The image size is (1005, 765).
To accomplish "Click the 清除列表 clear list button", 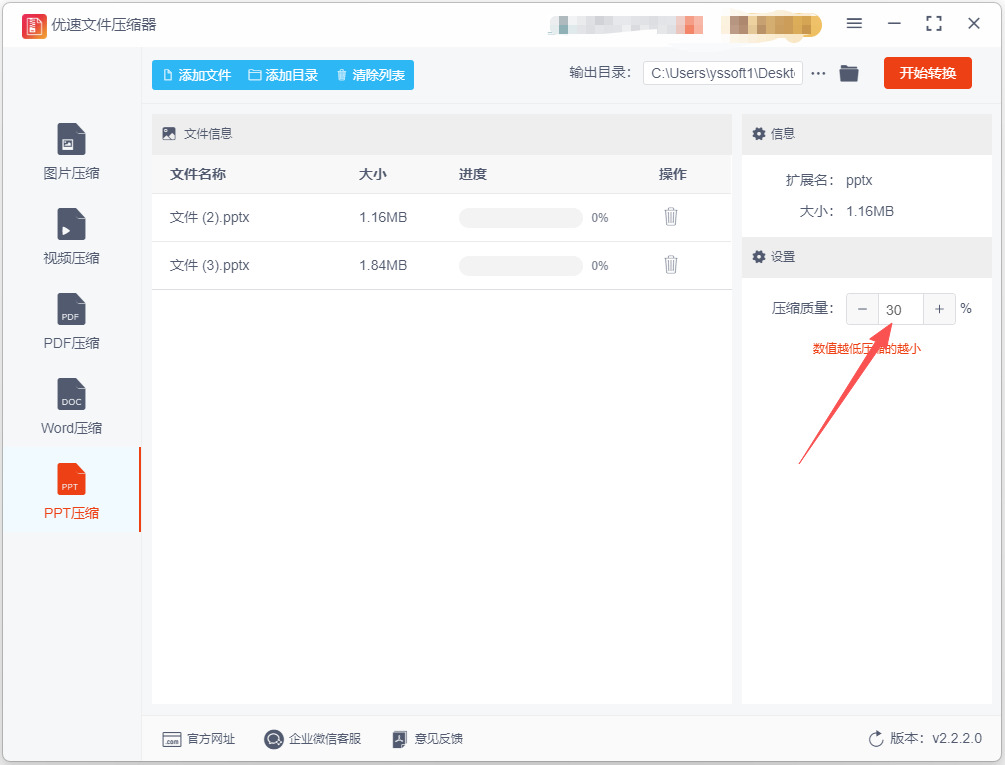I will [370, 75].
